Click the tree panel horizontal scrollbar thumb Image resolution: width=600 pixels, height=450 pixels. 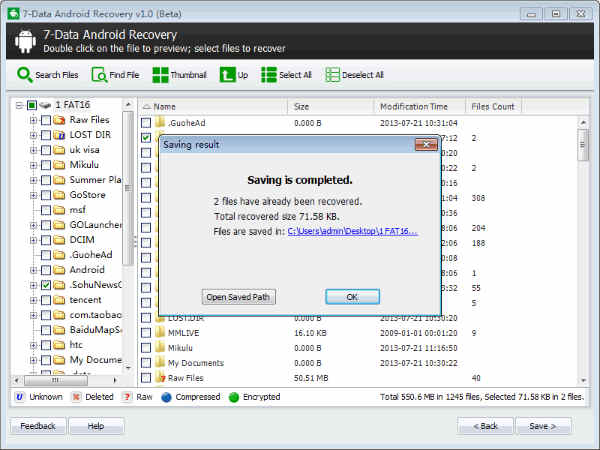[56, 380]
